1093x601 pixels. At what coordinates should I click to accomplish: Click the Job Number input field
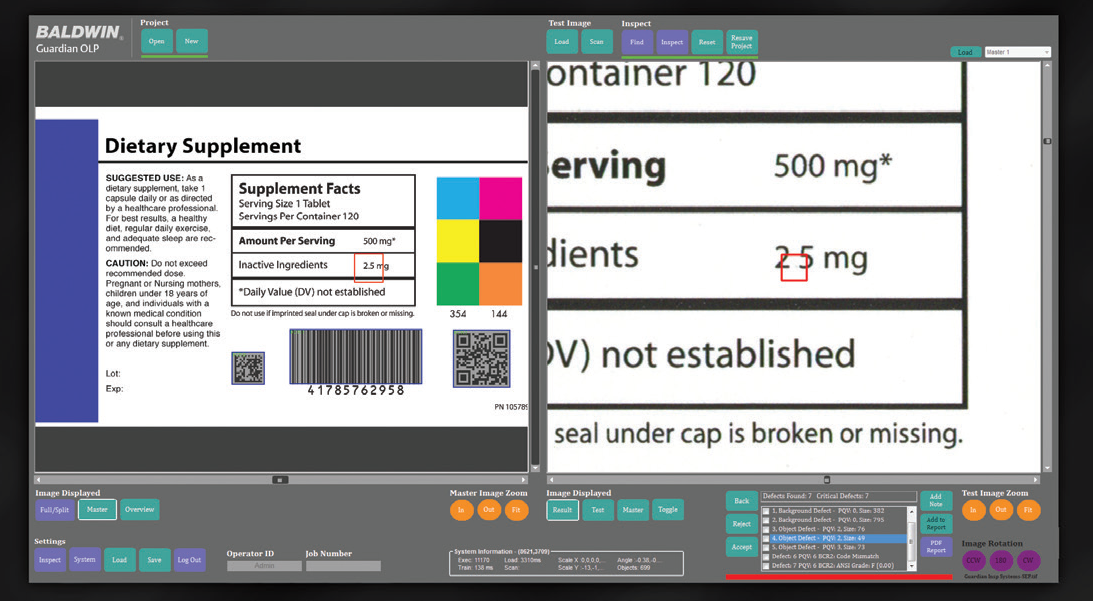pyautogui.click(x=343, y=566)
